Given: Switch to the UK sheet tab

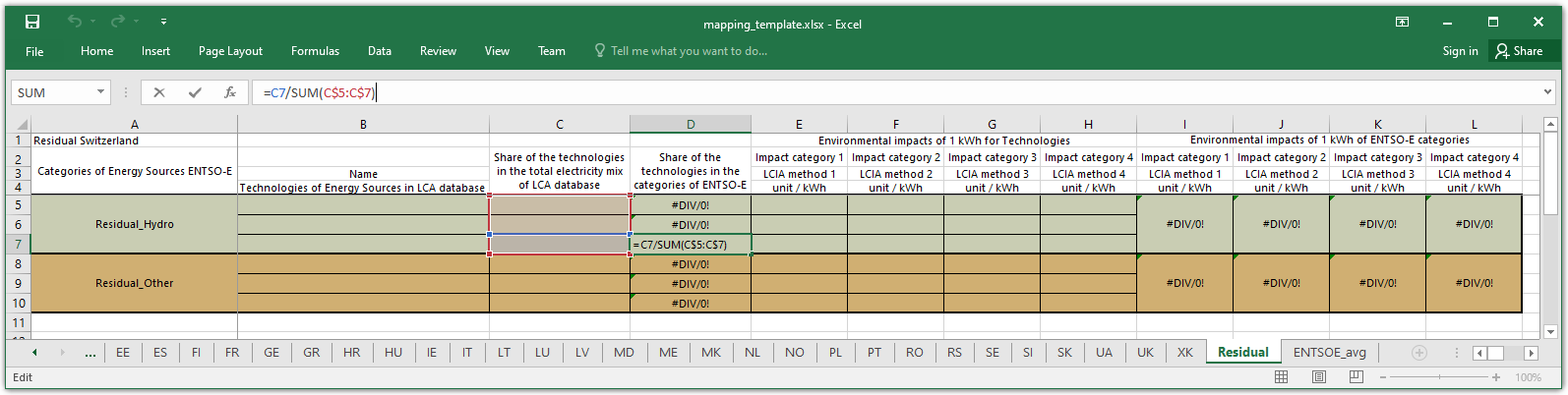Looking at the screenshot, I should pos(1145,353).
